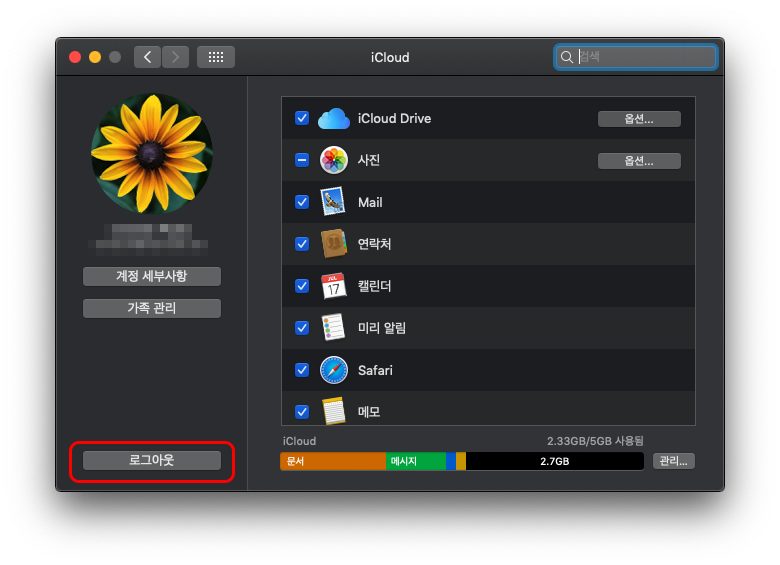The image size is (780, 565).
Task: Uncheck the 메모 checkbox
Action: point(302,412)
